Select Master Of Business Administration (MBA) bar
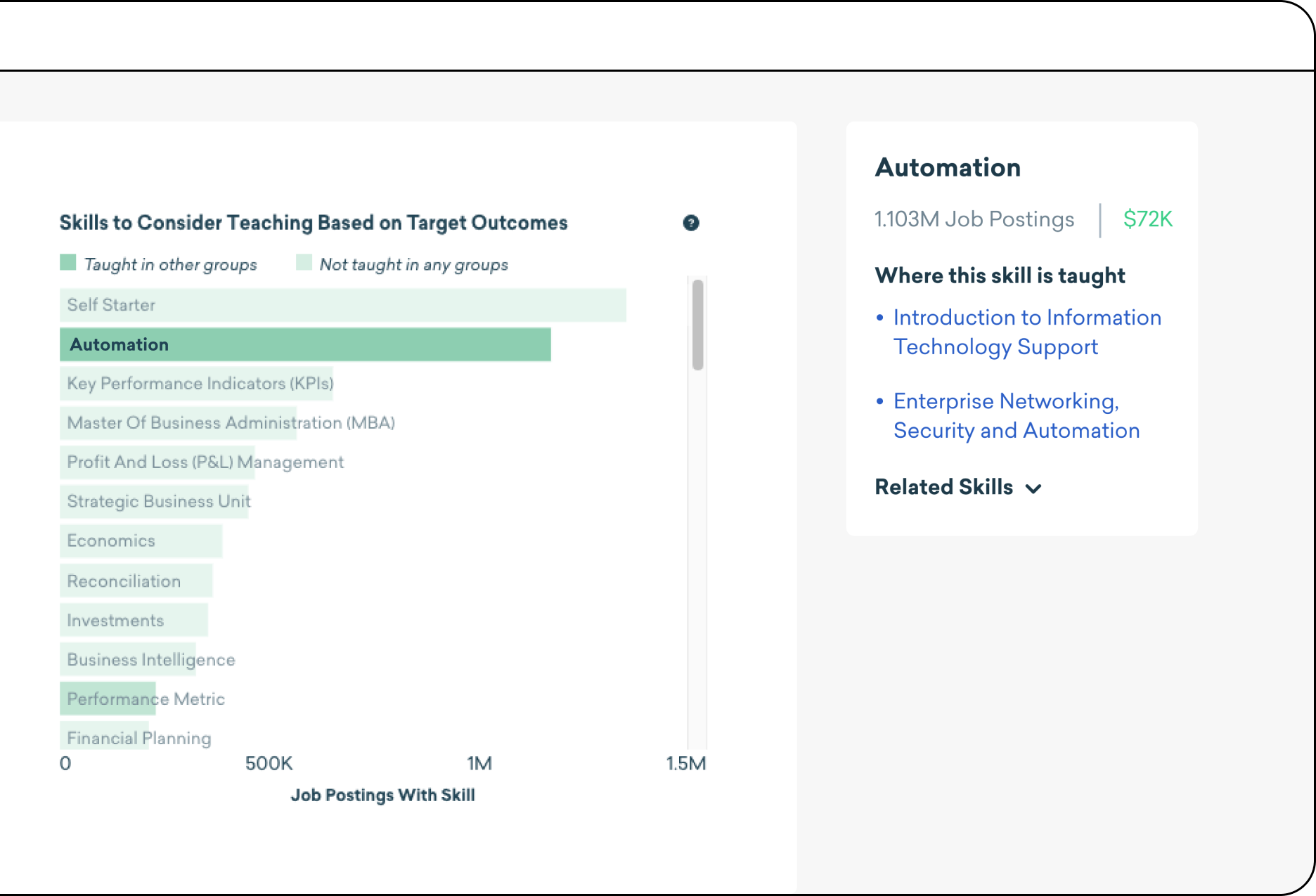 click(x=178, y=423)
